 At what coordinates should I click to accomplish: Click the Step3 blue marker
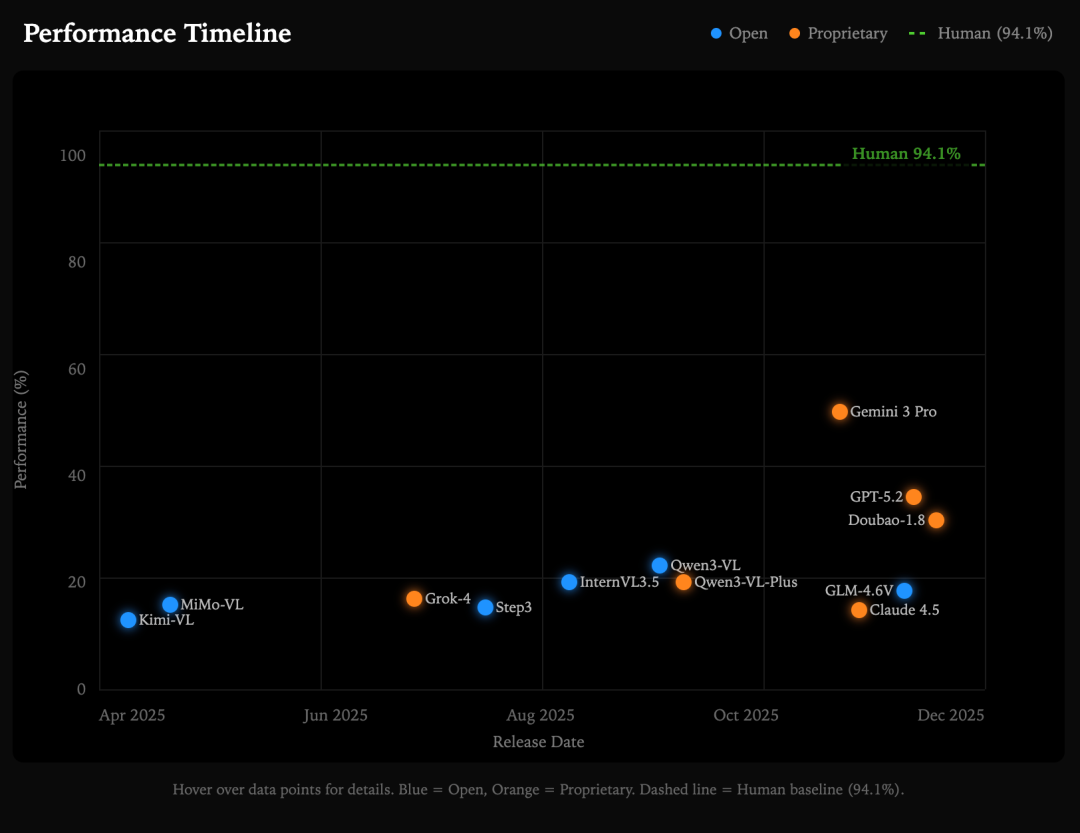tap(485, 607)
